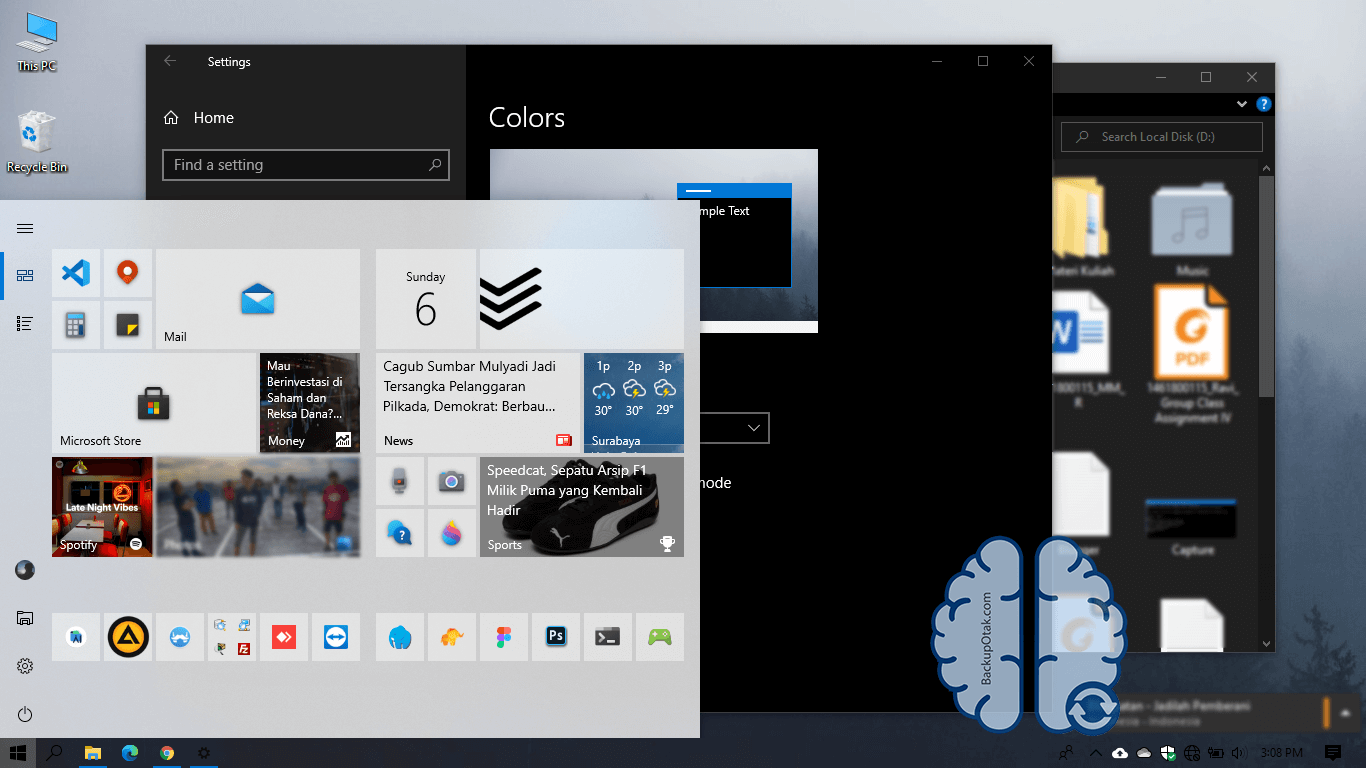
Task: Click the Windows Start button
Action: (18, 753)
